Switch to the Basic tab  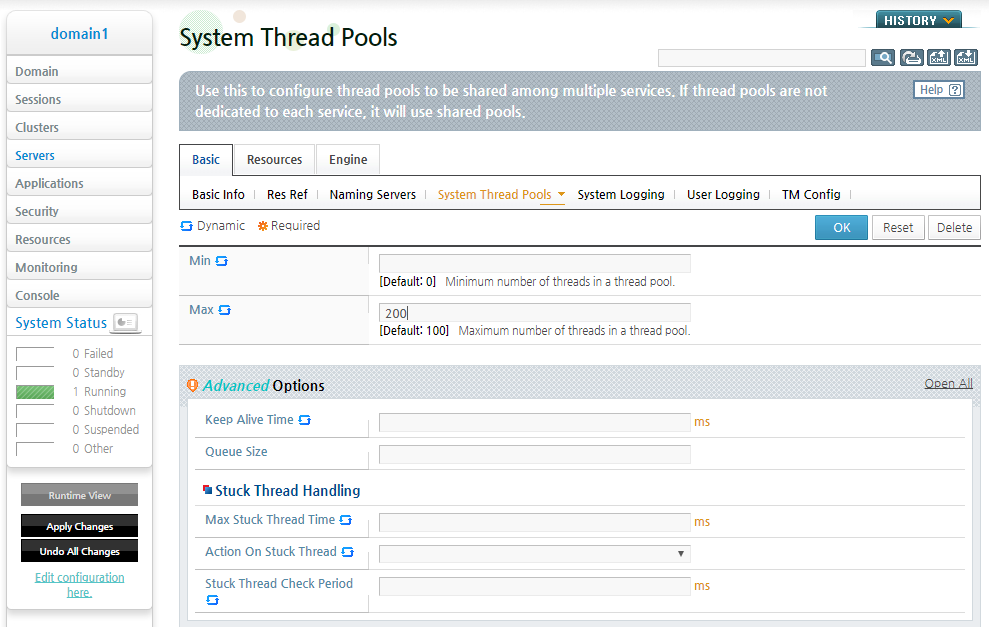206,160
